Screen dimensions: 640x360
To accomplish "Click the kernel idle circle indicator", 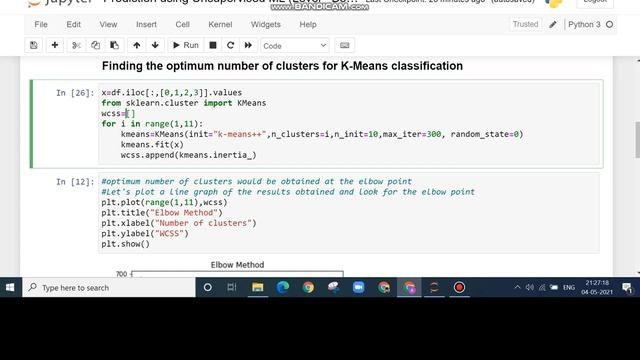I will (609, 24).
